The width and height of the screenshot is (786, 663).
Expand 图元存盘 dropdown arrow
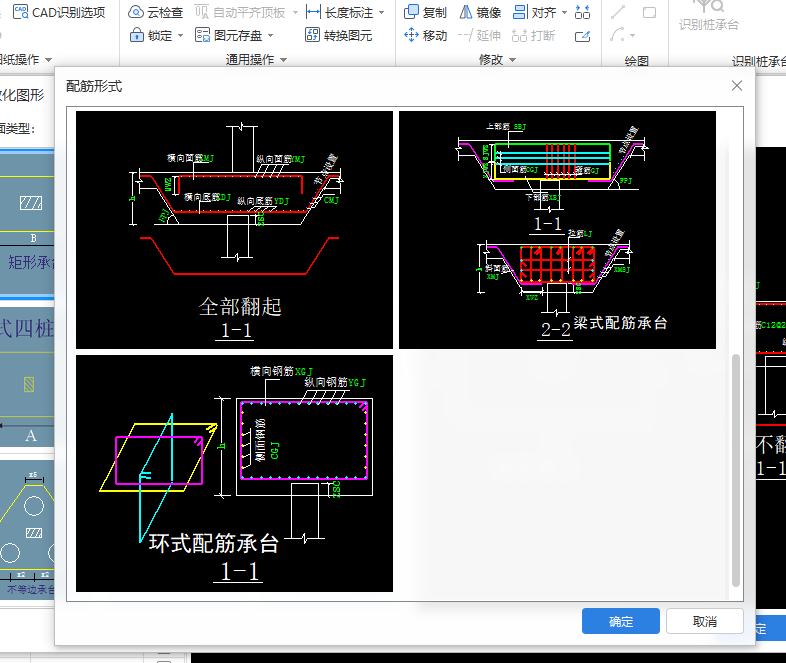(271, 36)
